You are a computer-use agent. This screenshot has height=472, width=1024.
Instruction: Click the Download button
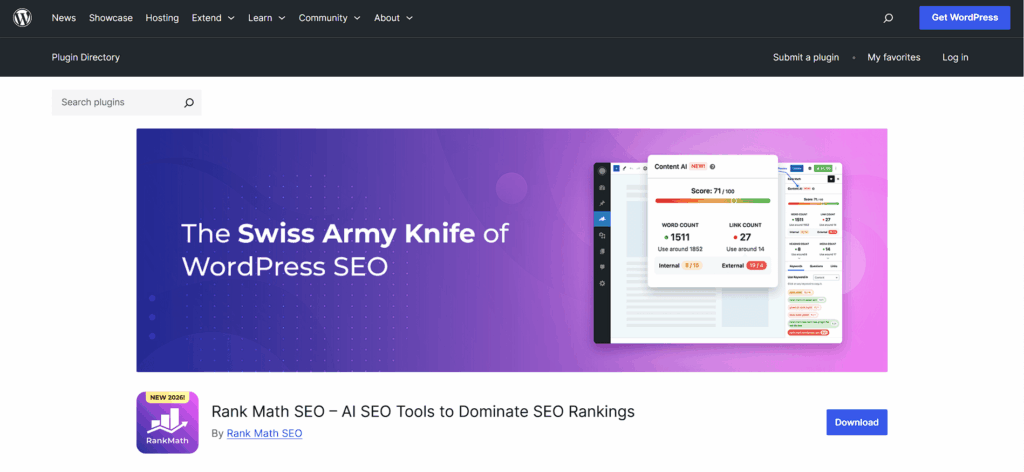tap(856, 422)
